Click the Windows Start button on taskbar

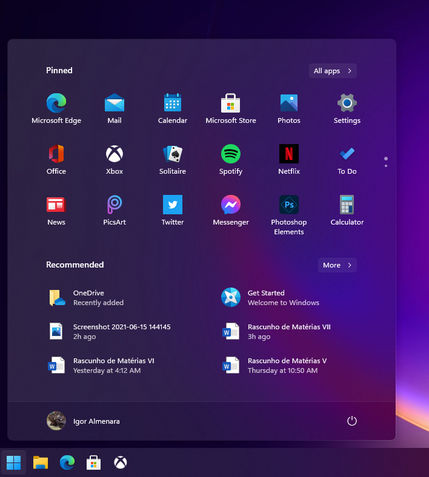pyautogui.click(x=14, y=462)
